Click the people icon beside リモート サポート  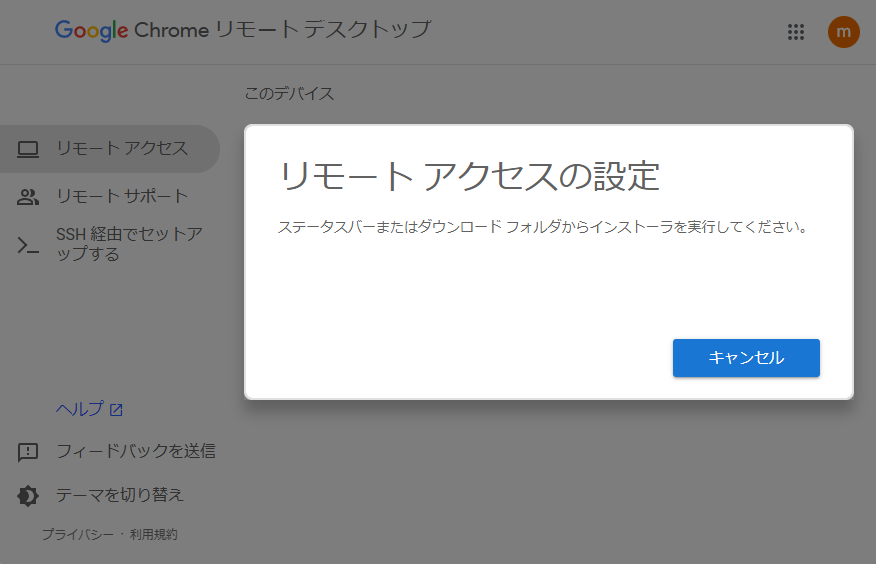28,197
